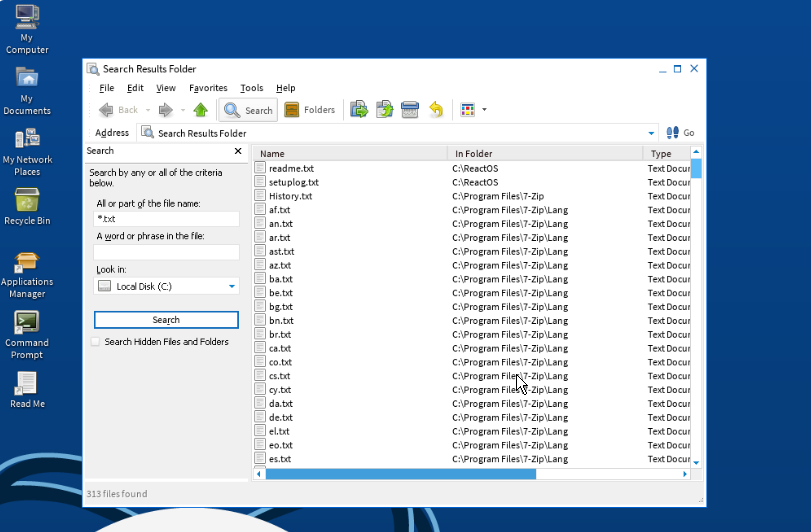Click the 313 files found status text
The height and width of the screenshot is (532, 811).
[117, 494]
